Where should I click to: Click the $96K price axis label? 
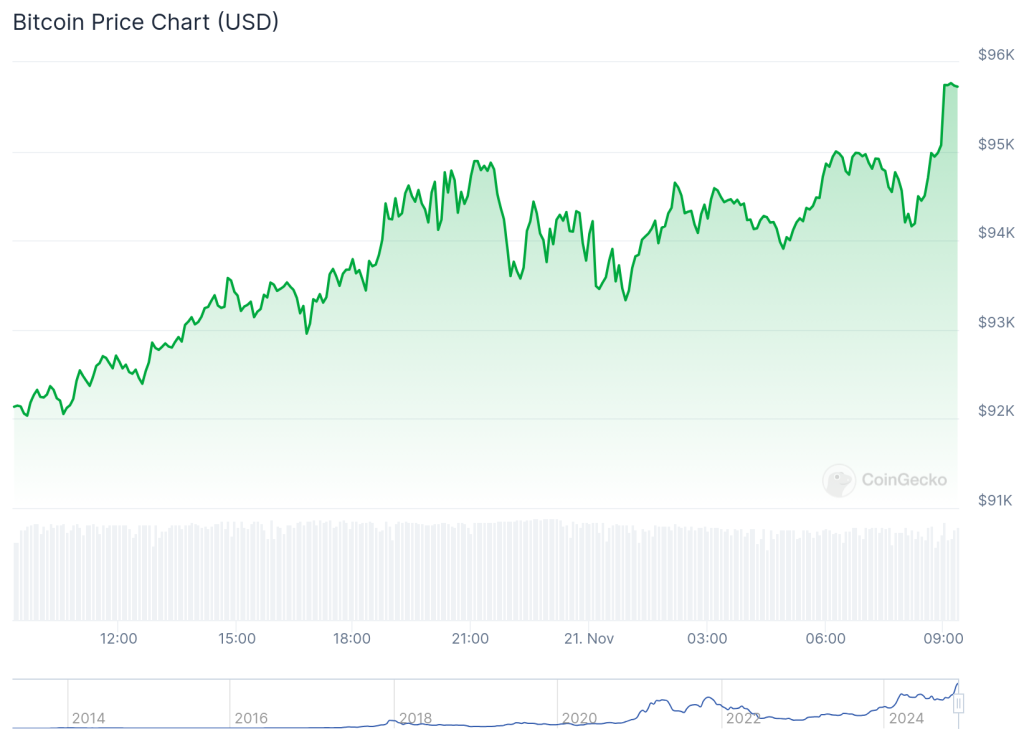coord(996,55)
